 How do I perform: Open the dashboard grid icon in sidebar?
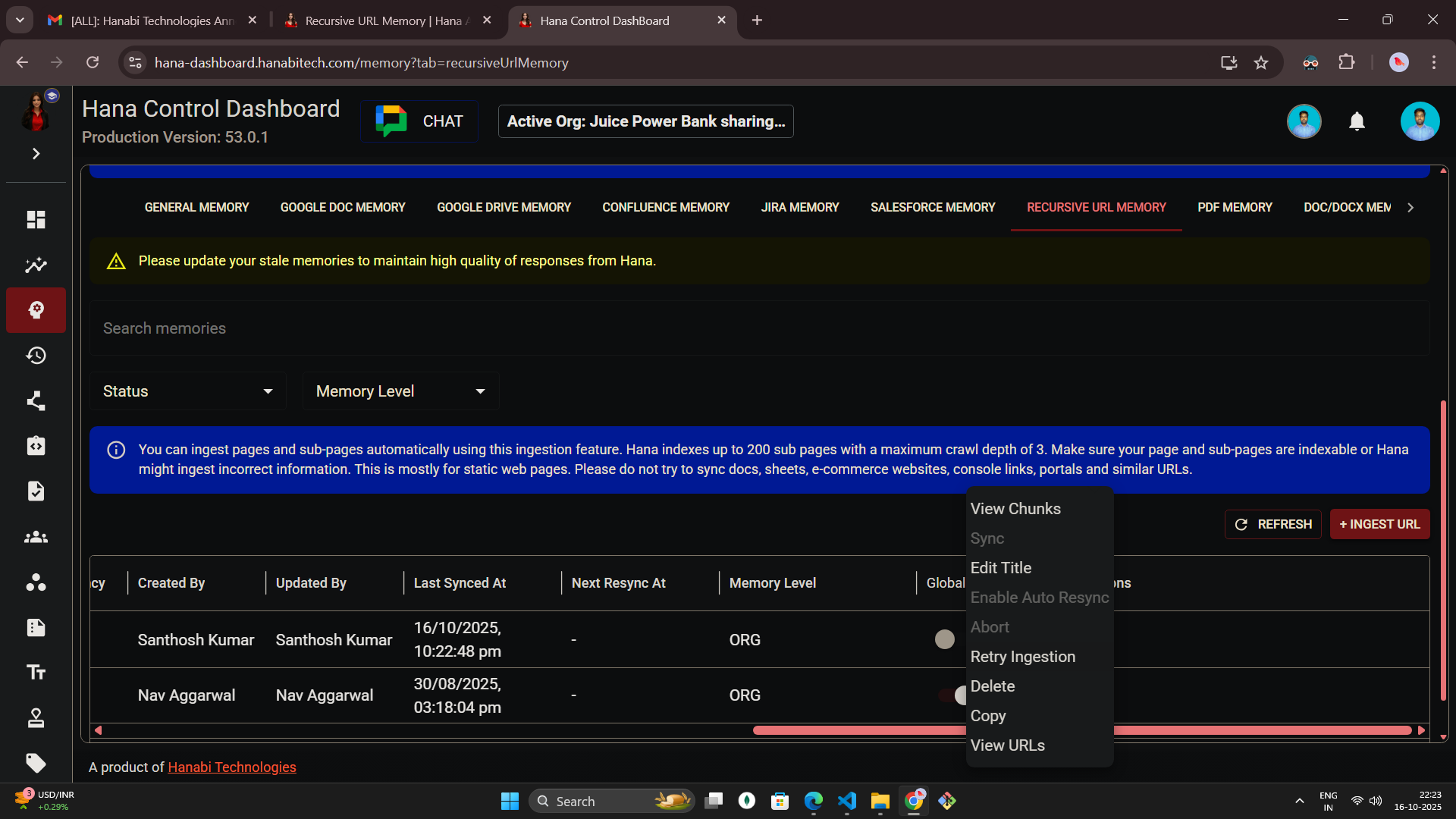[36, 219]
